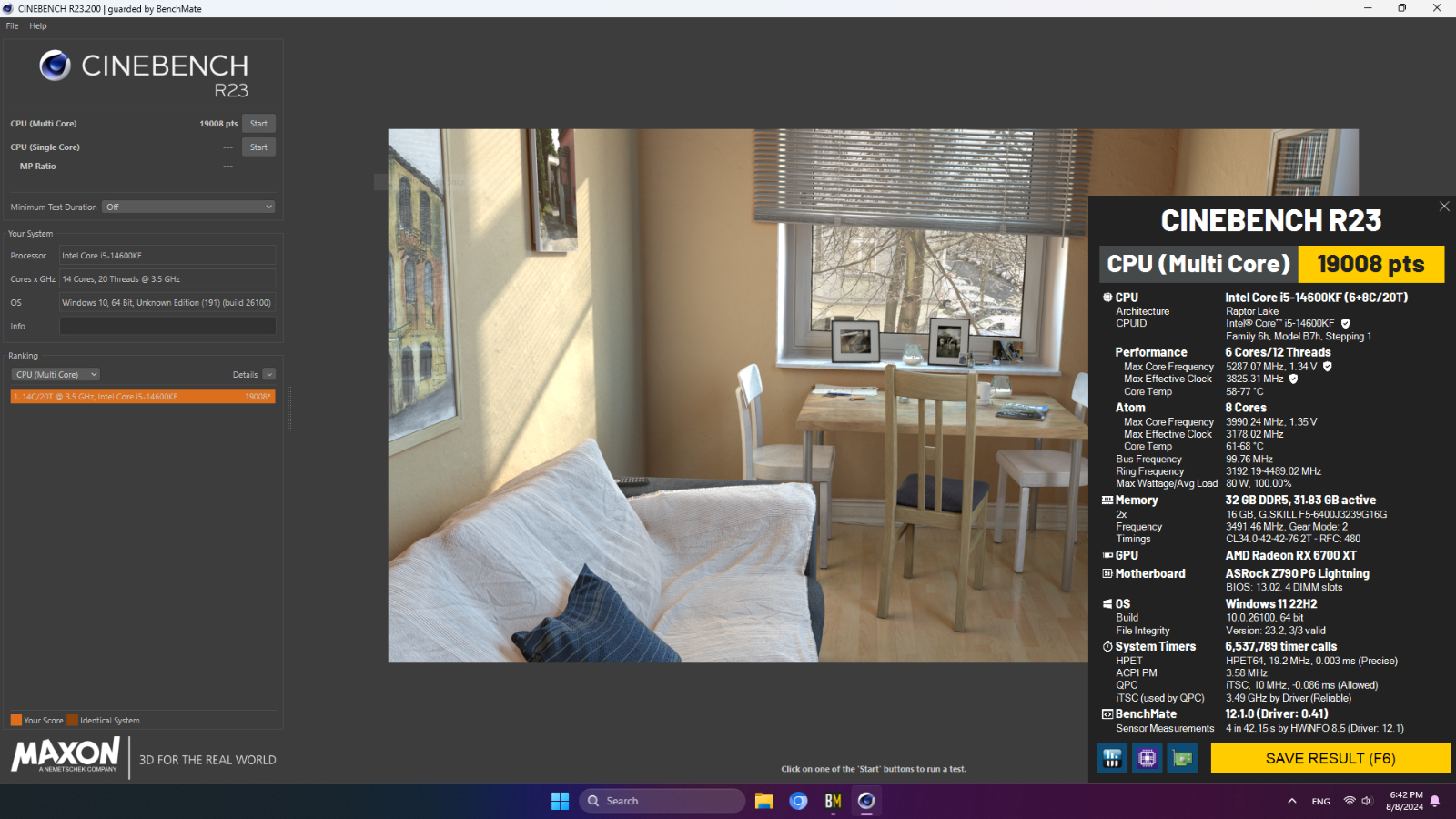Click the Your Score orange legend swatch
Viewport: 1456px width, 819px height.
15,720
